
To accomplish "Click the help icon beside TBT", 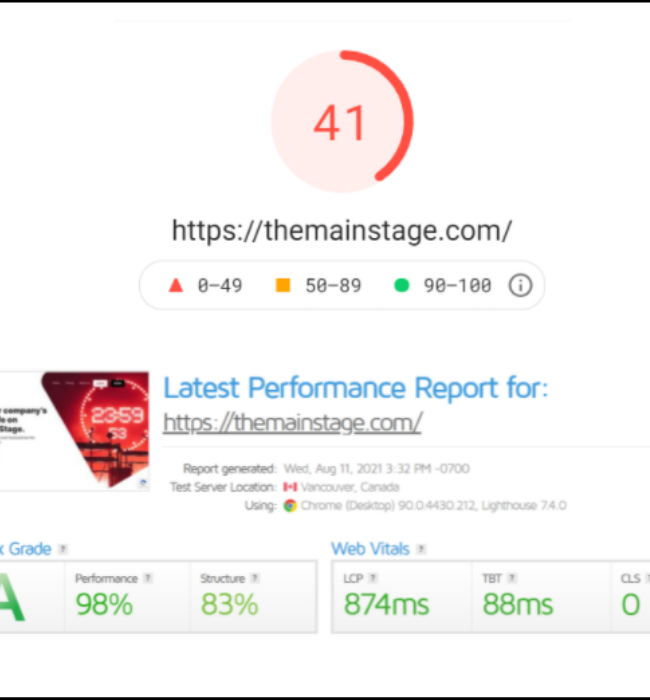I will tap(512, 578).
